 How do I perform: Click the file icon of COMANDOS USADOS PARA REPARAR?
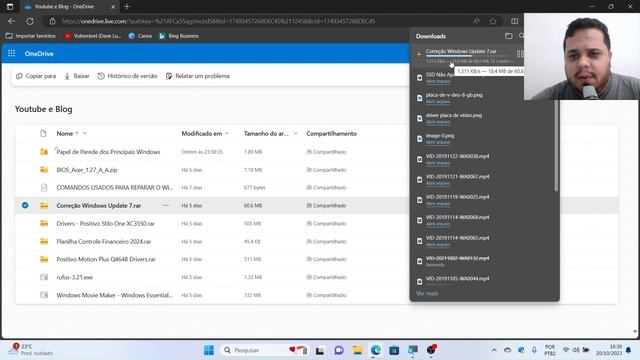coord(44,188)
